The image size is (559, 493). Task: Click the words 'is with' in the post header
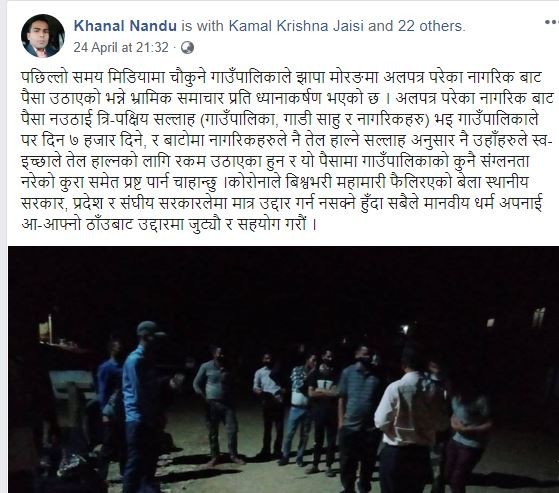tap(202, 26)
